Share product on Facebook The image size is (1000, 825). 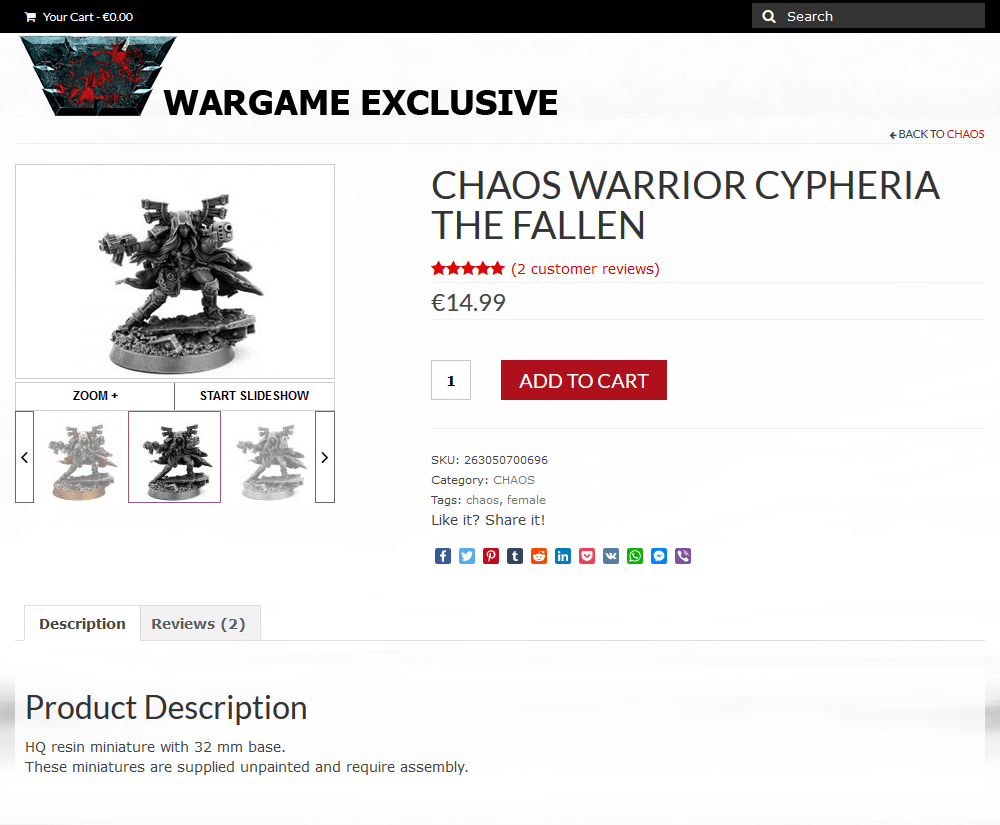[x=443, y=556]
